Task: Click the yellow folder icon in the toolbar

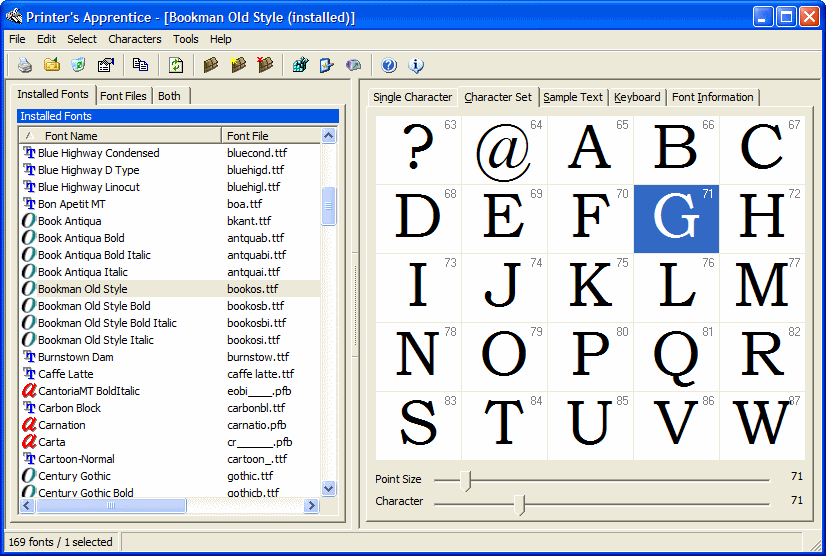Action: point(52,65)
